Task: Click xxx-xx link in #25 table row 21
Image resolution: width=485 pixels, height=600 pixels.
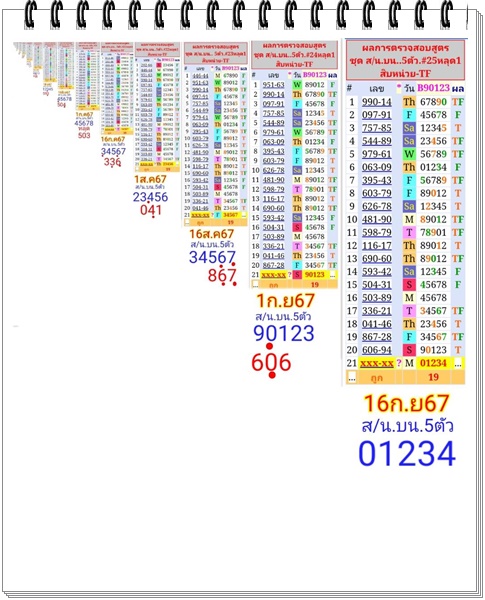Action: 377,363
